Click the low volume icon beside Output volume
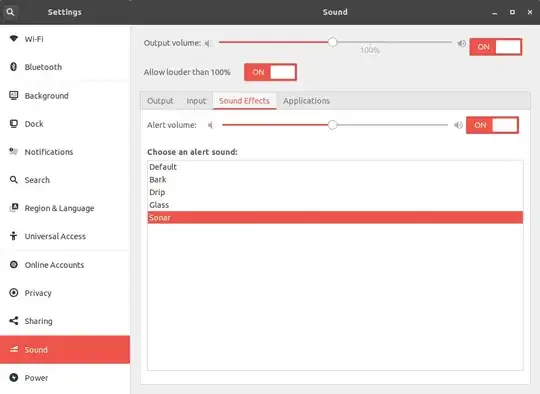The height and width of the screenshot is (394, 540). (x=207, y=43)
